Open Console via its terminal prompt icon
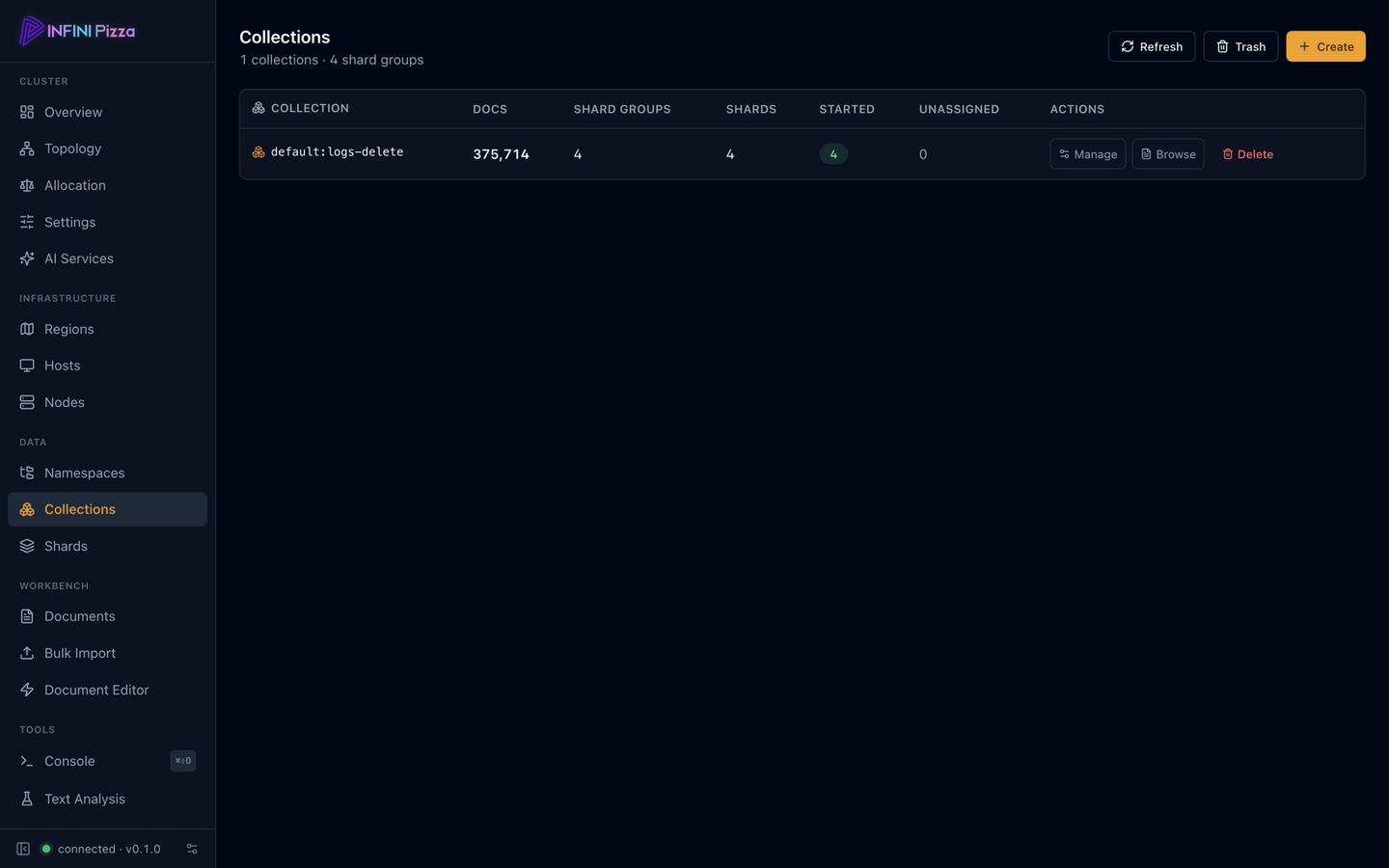The height and width of the screenshot is (868, 1389). point(27,761)
